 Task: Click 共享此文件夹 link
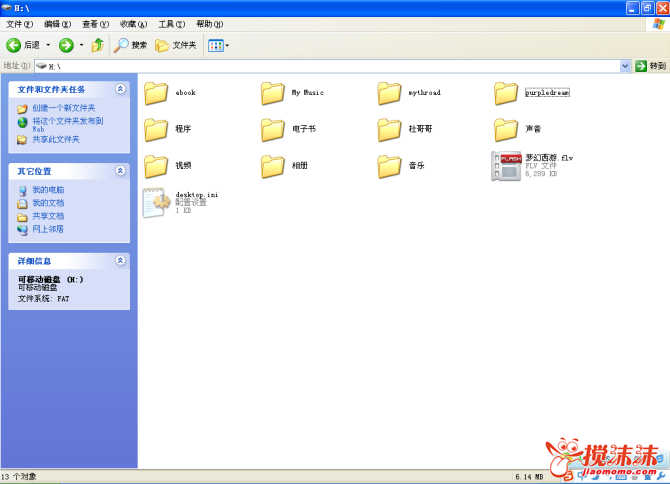(56, 139)
